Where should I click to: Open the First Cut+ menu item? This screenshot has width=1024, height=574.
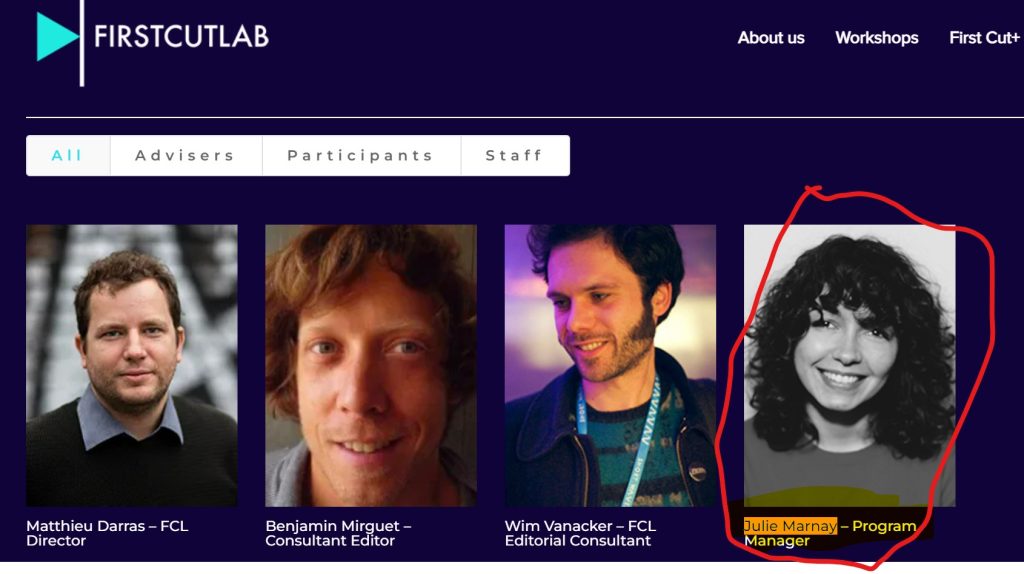pyautogui.click(x=984, y=38)
